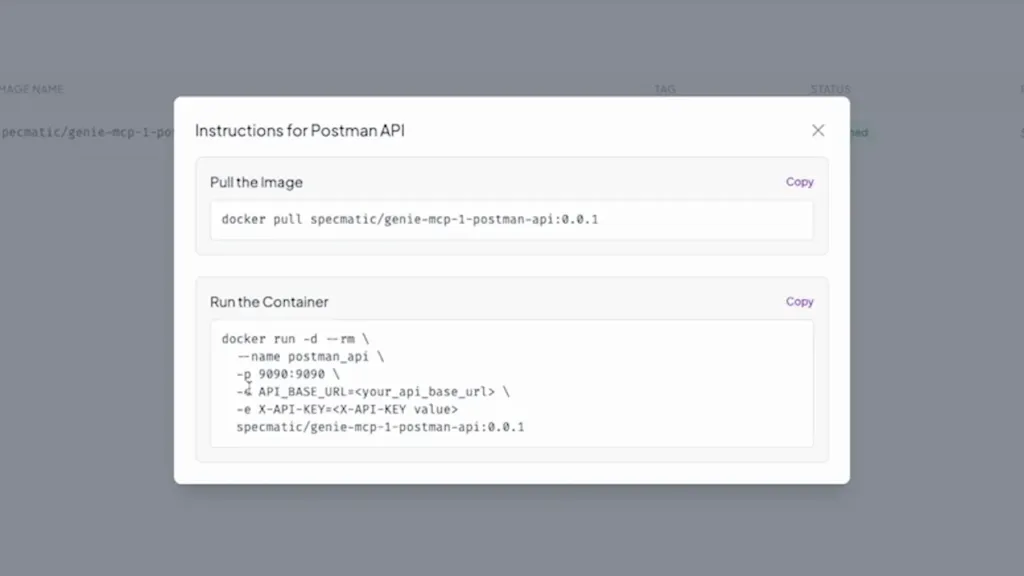The height and width of the screenshot is (576, 1024).
Task: Click the green status value in the row
Action: [x=859, y=133]
